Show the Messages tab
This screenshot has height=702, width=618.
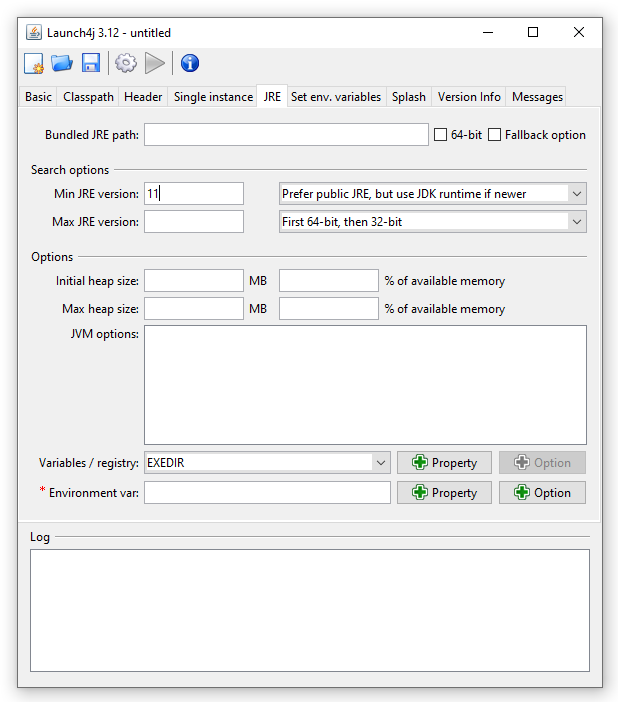click(x=537, y=97)
